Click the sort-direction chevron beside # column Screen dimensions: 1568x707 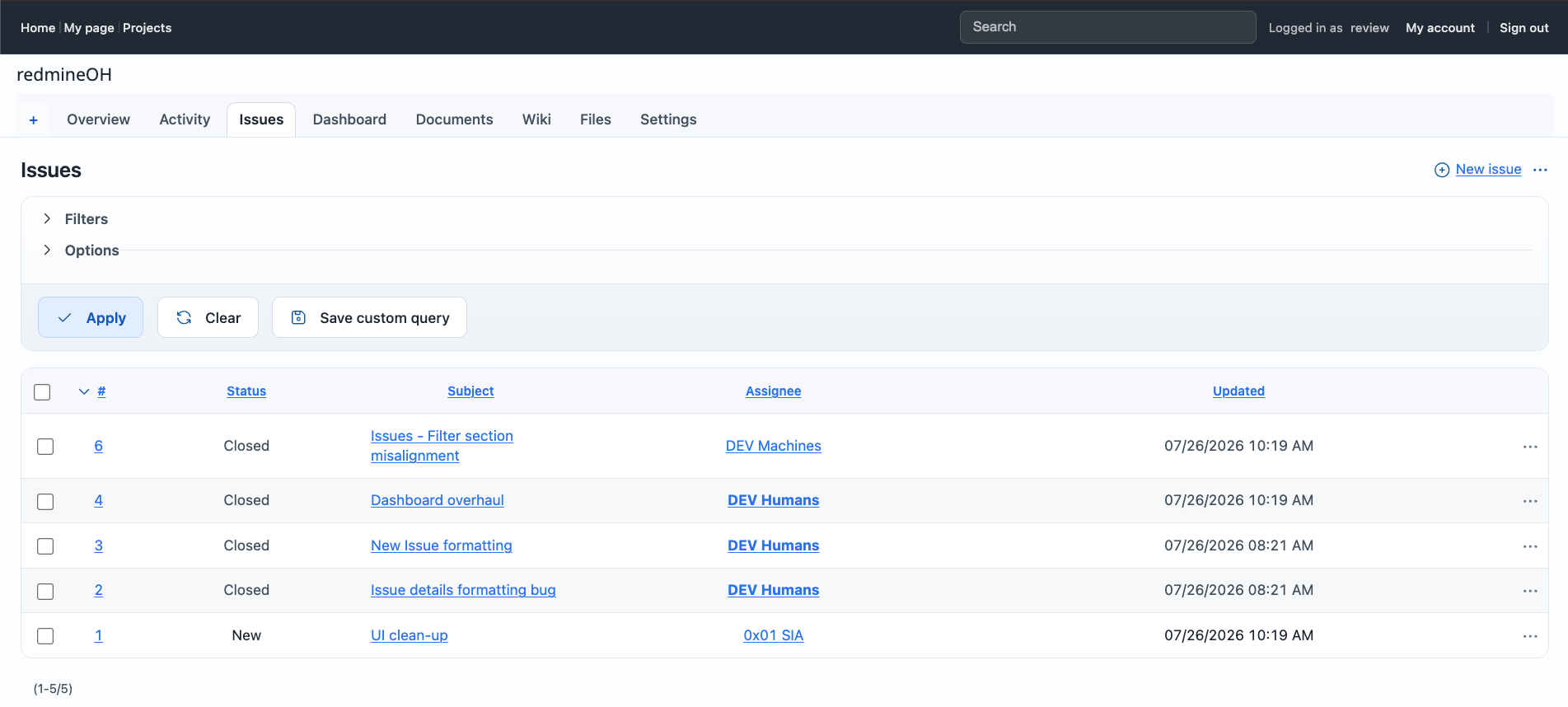click(83, 391)
